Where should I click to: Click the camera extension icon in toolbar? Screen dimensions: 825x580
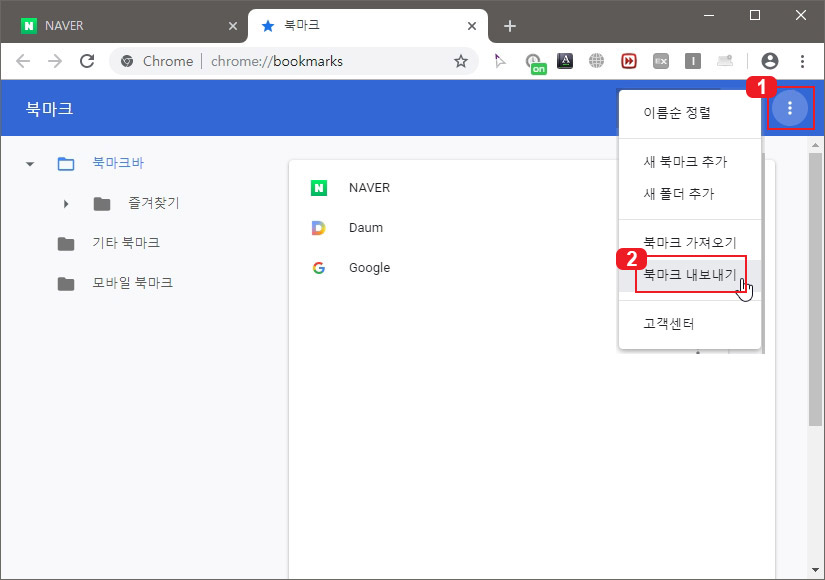(x=725, y=61)
